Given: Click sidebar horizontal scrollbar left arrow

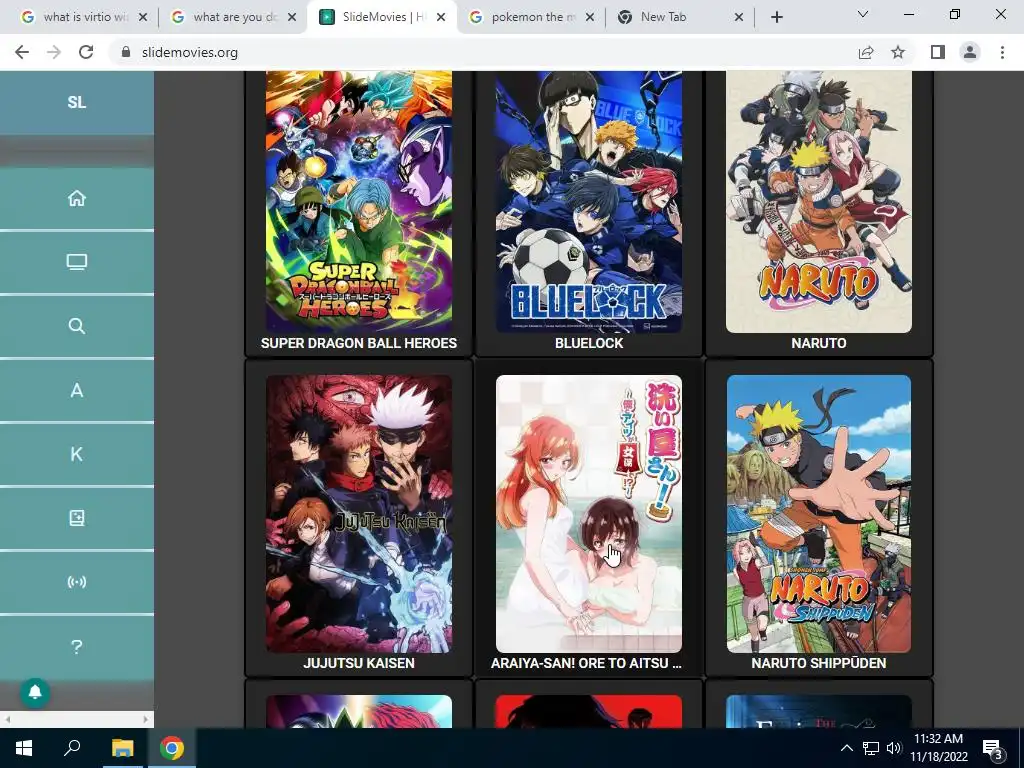Looking at the screenshot, I should (7, 720).
